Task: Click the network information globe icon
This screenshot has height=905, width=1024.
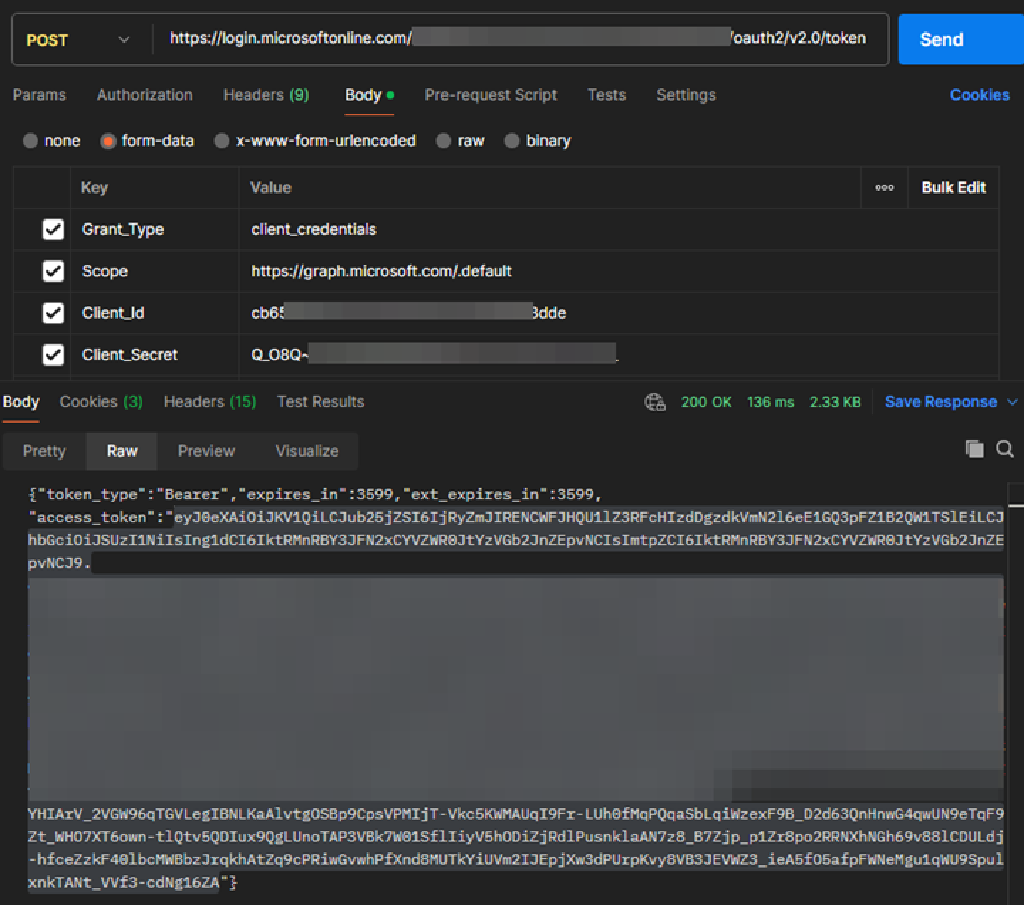Action: pos(656,401)
